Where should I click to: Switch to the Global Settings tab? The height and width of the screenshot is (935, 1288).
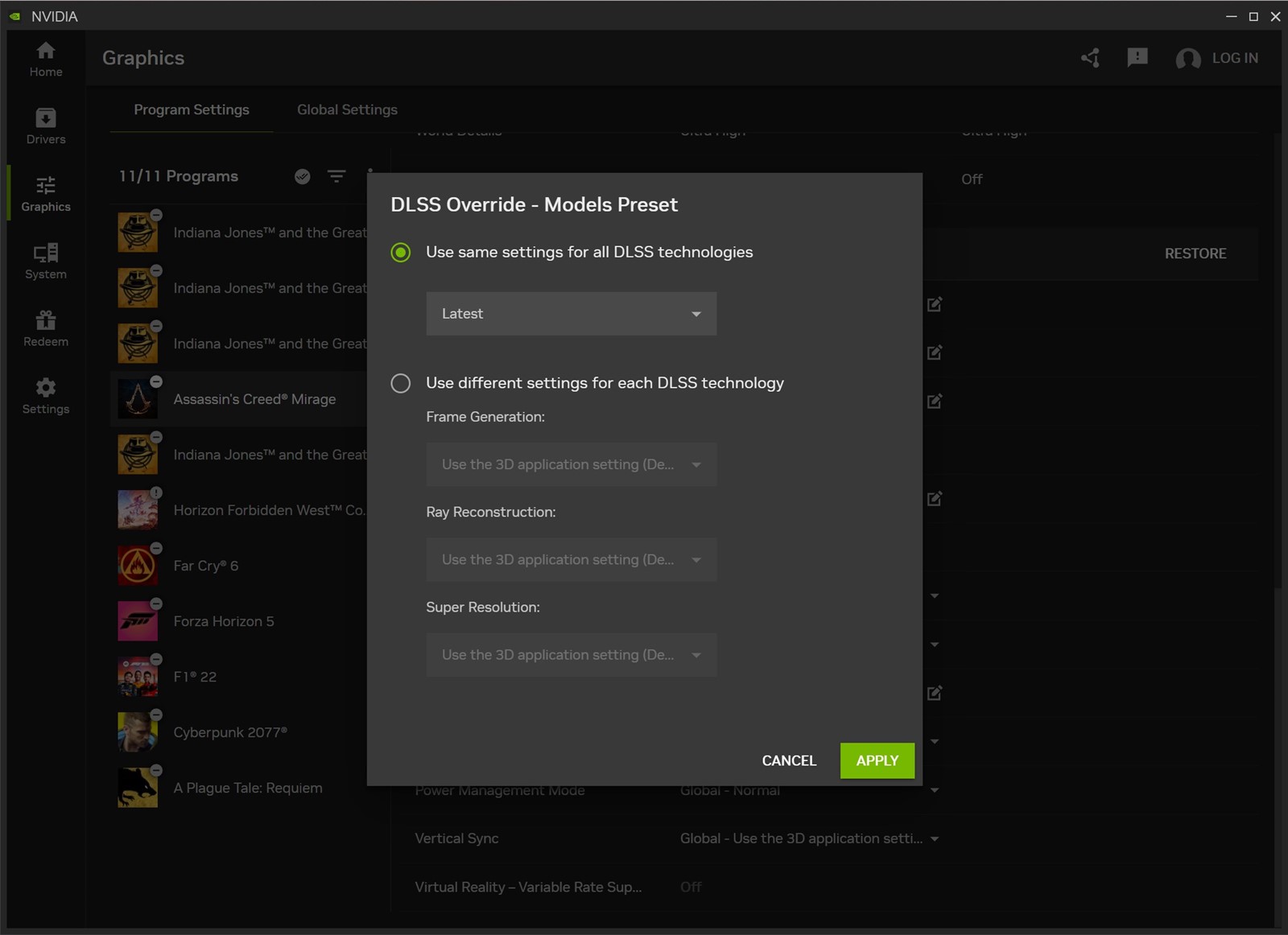(347, 109)
